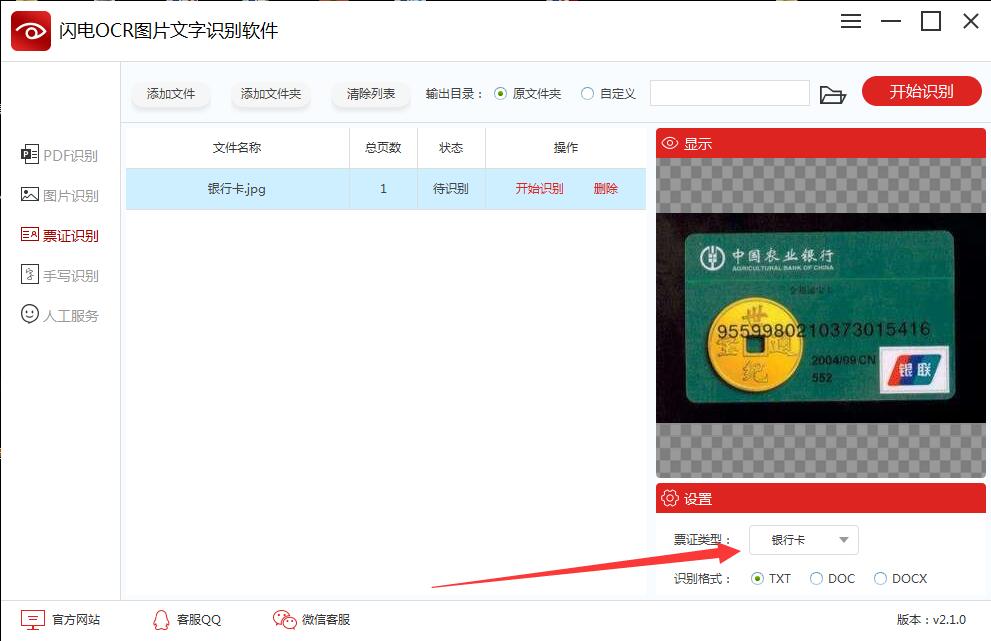Image resolution: width=991 pixels, height=641 pixels.
Task: Open the hamburger menu at top right
Action: [851, 20]
